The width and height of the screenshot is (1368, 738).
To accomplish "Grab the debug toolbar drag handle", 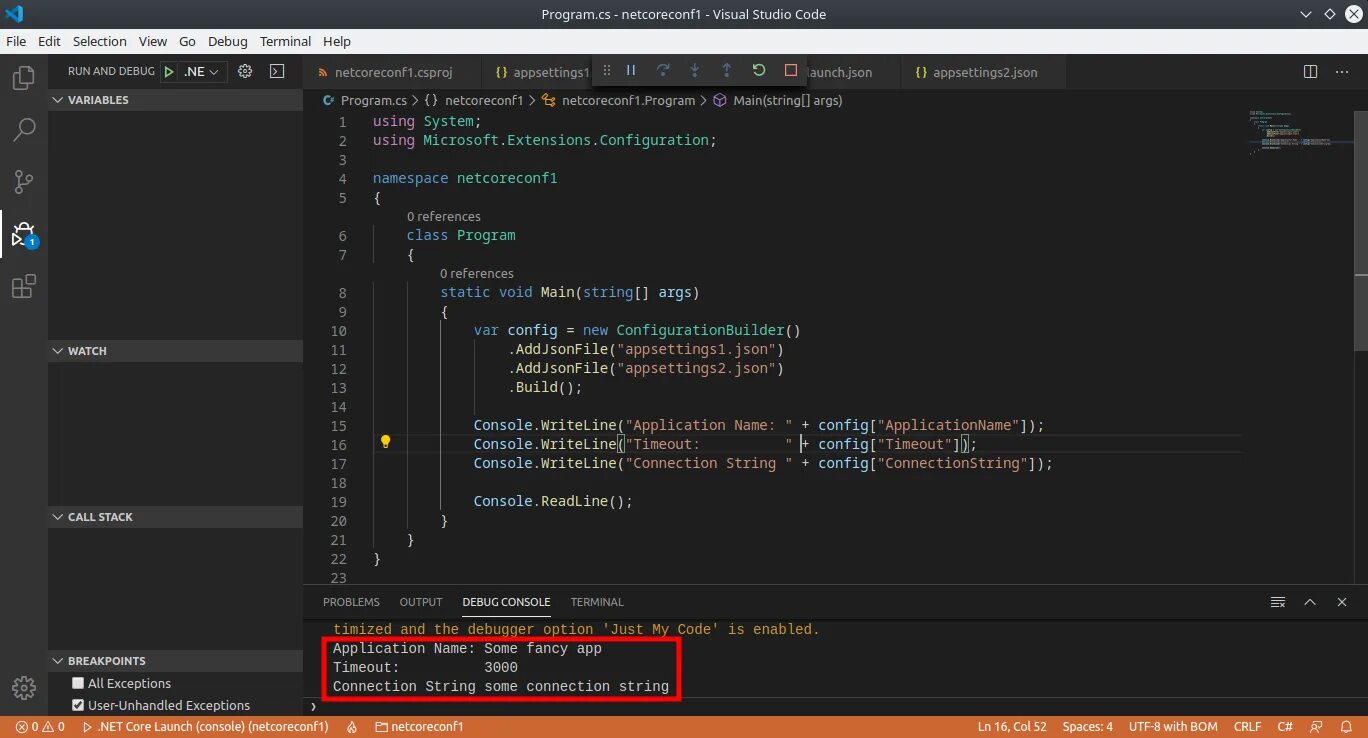I will point(606,70).
